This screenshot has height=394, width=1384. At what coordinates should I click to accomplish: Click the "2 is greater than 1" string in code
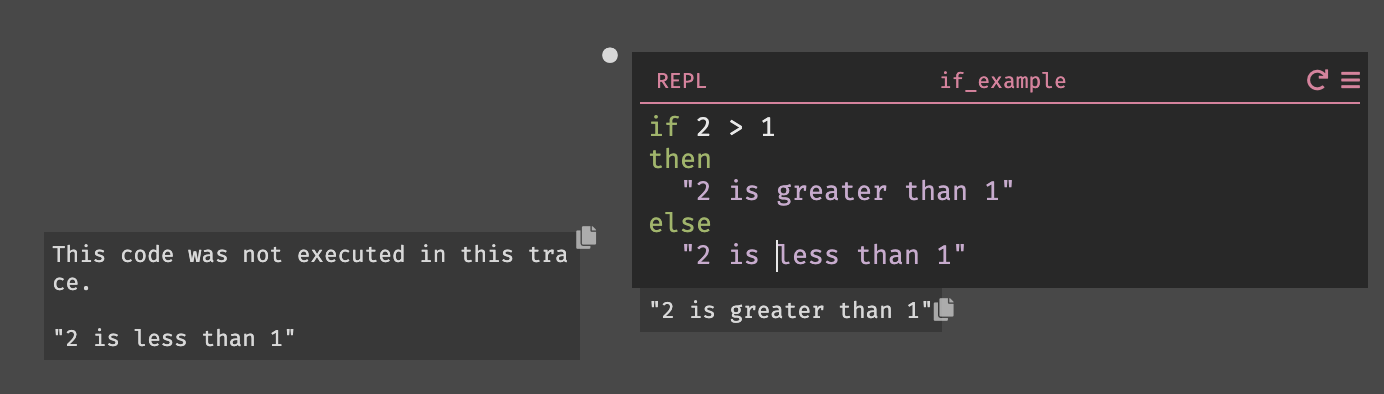(x=848, y=191)
